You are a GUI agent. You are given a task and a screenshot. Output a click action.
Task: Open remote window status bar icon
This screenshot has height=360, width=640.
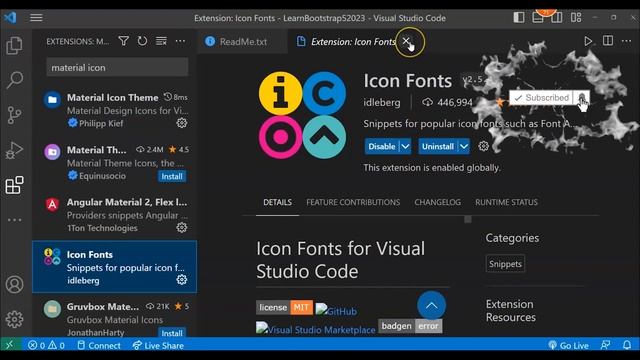[9, 345]
